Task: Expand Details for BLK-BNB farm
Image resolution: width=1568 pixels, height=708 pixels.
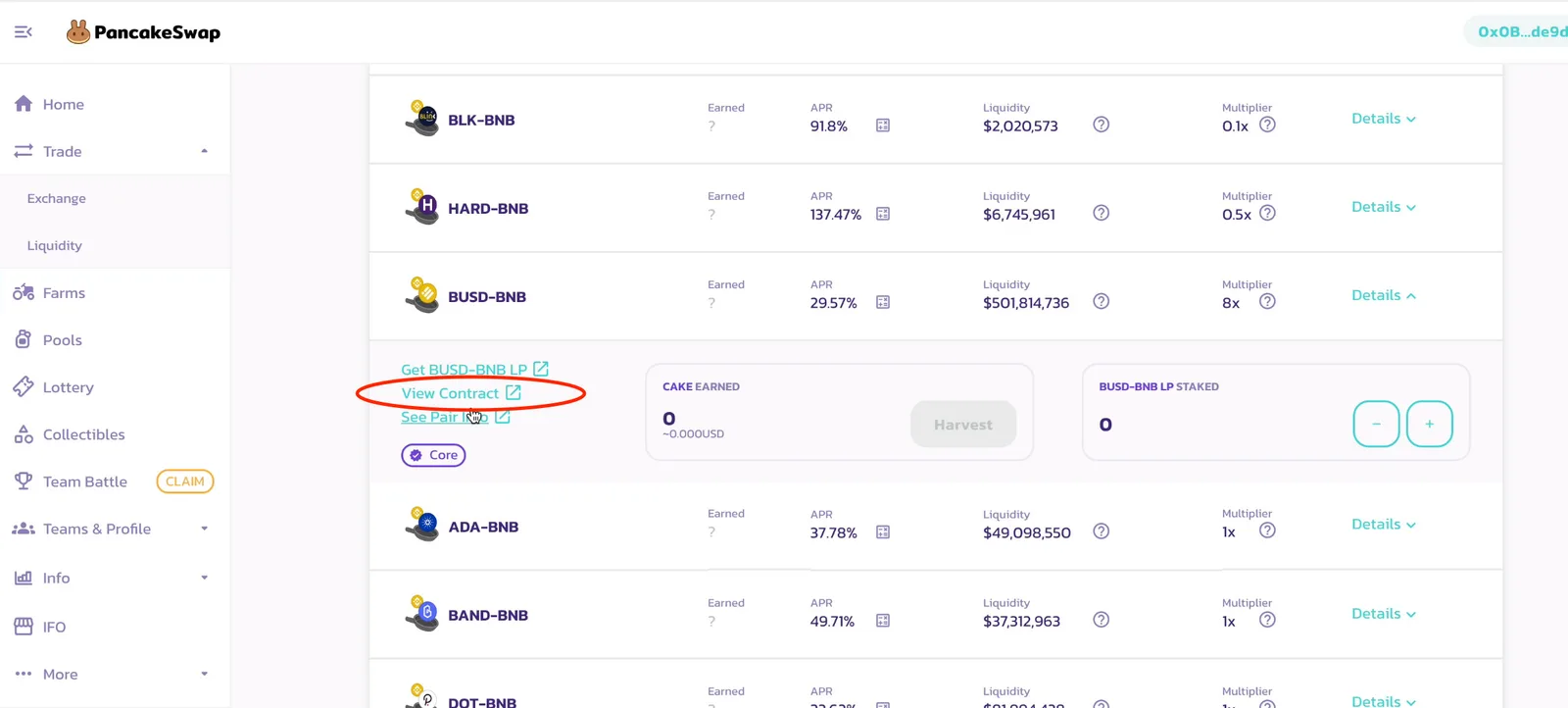Action: click(x=1384, y=119)
